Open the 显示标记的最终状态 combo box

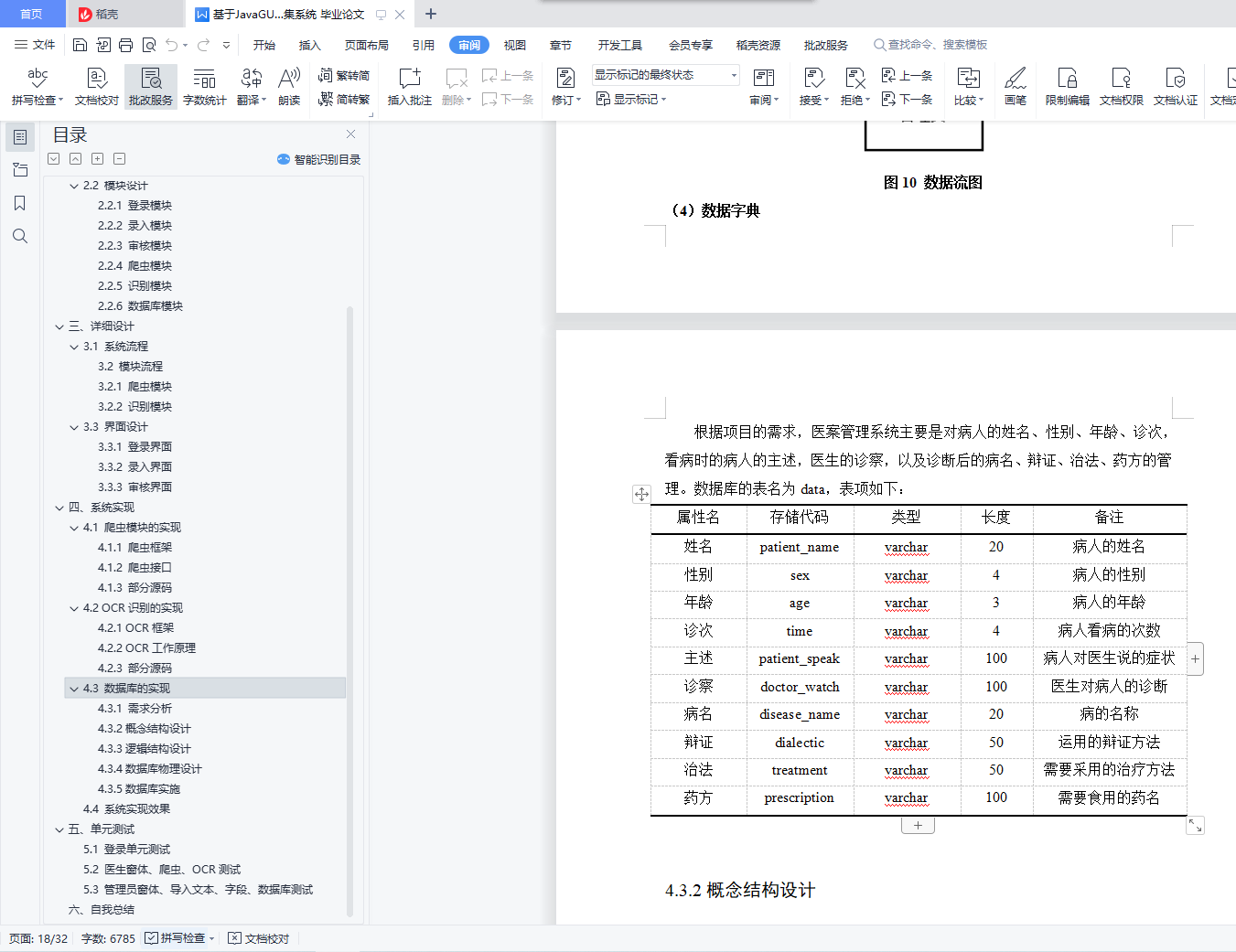[x=665, y=75]
